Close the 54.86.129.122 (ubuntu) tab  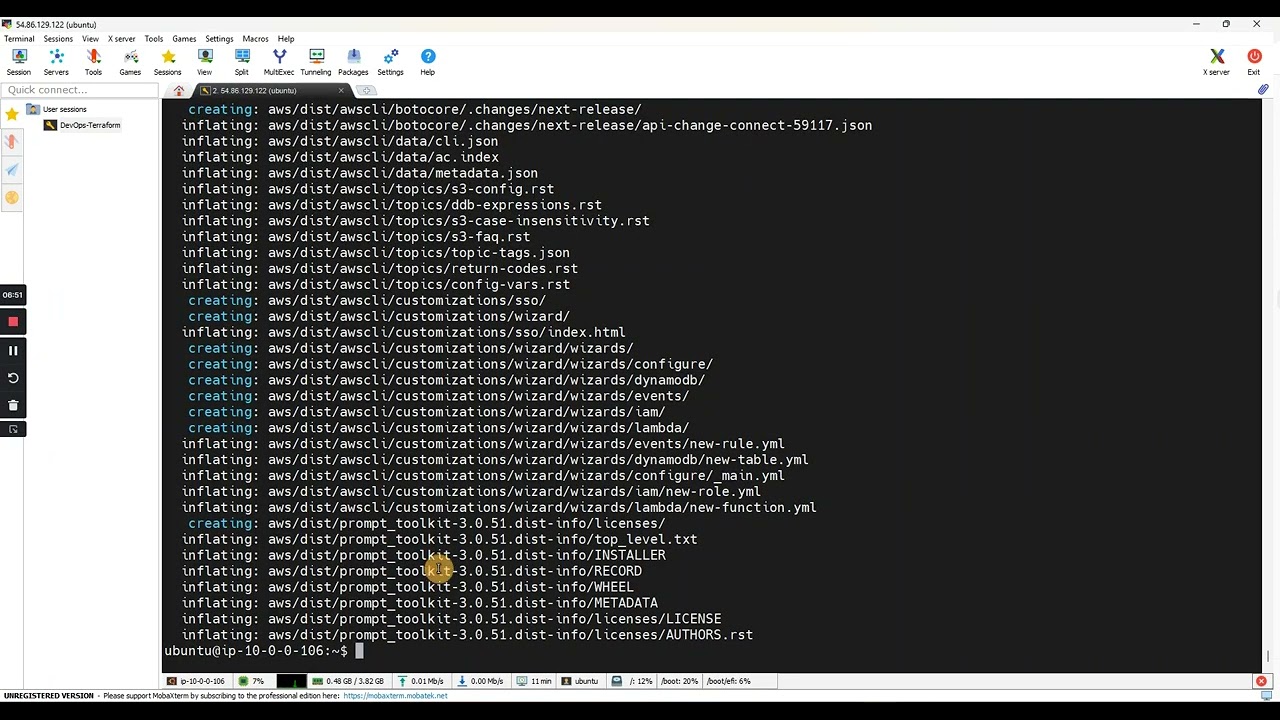pyautogui.click(x=341, y=91)
